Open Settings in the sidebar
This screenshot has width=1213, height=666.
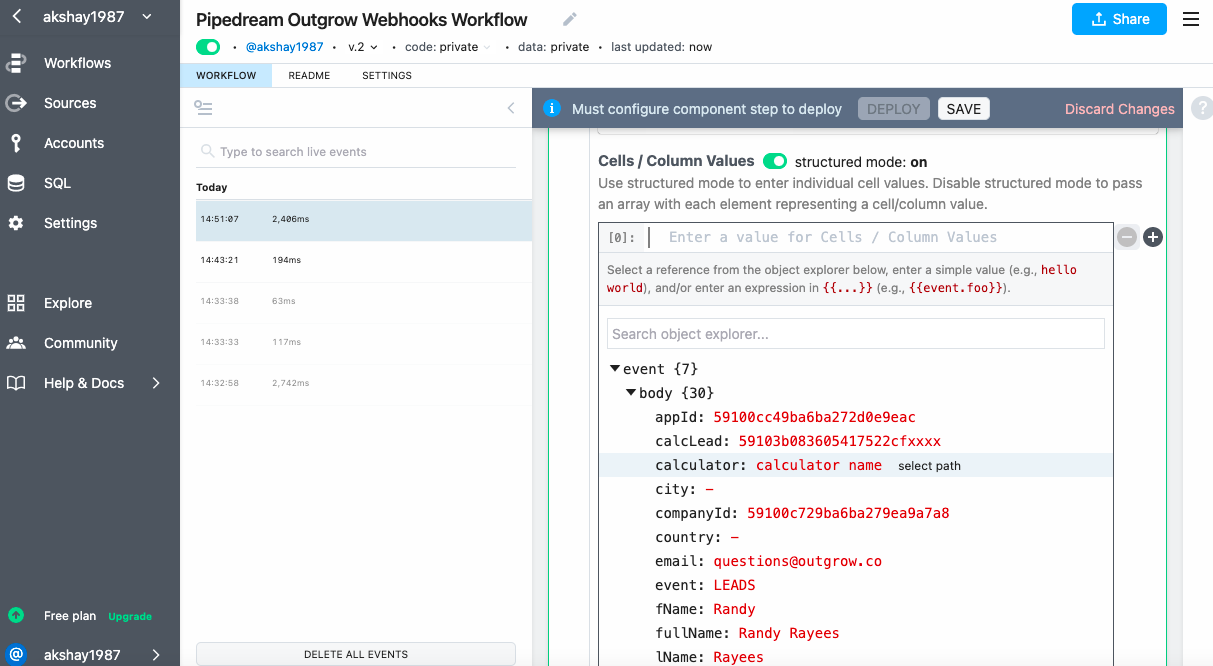(70, 223)
